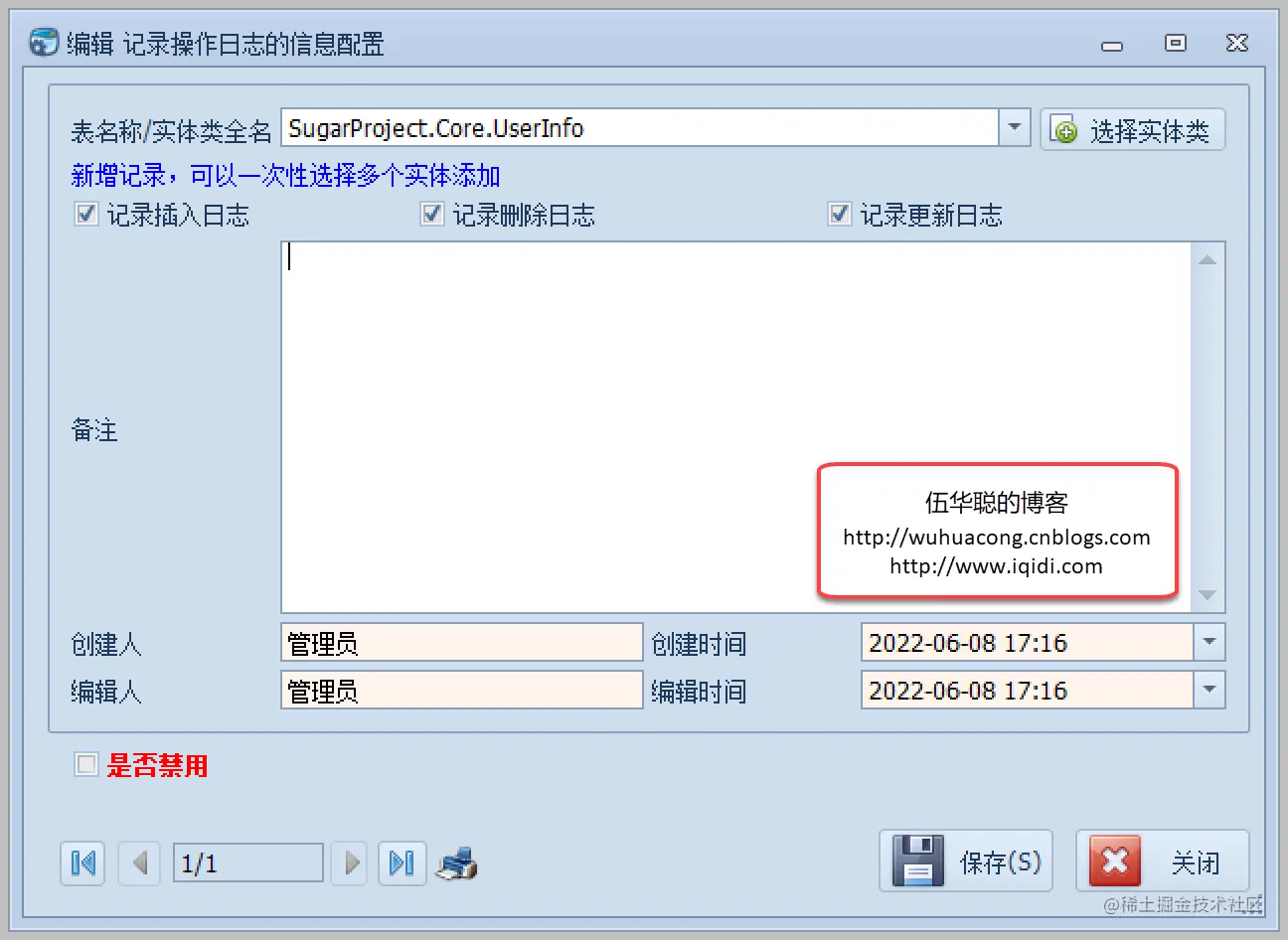Jump to last record icon
The height and width of the screenshot is (940, 1288).
tap(402, 863)
